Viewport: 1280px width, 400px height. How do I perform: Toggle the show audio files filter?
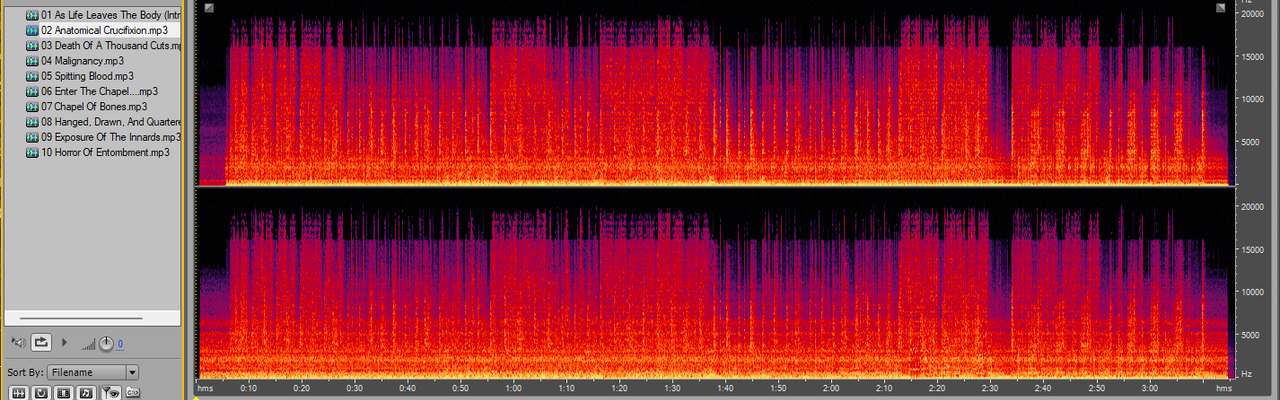(18, 392)
